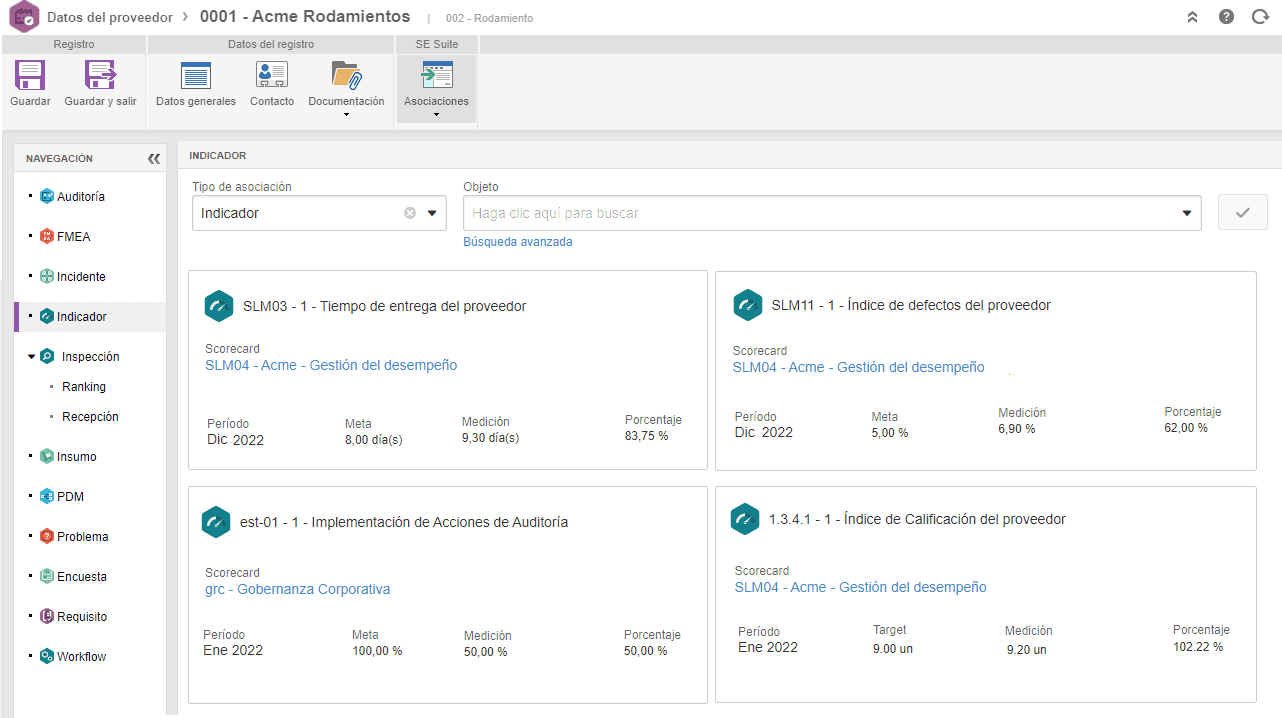This screenshot has height=718, width=1282.
Task: Clear the Indicador selection with the x
Action: tap(410, 213)
